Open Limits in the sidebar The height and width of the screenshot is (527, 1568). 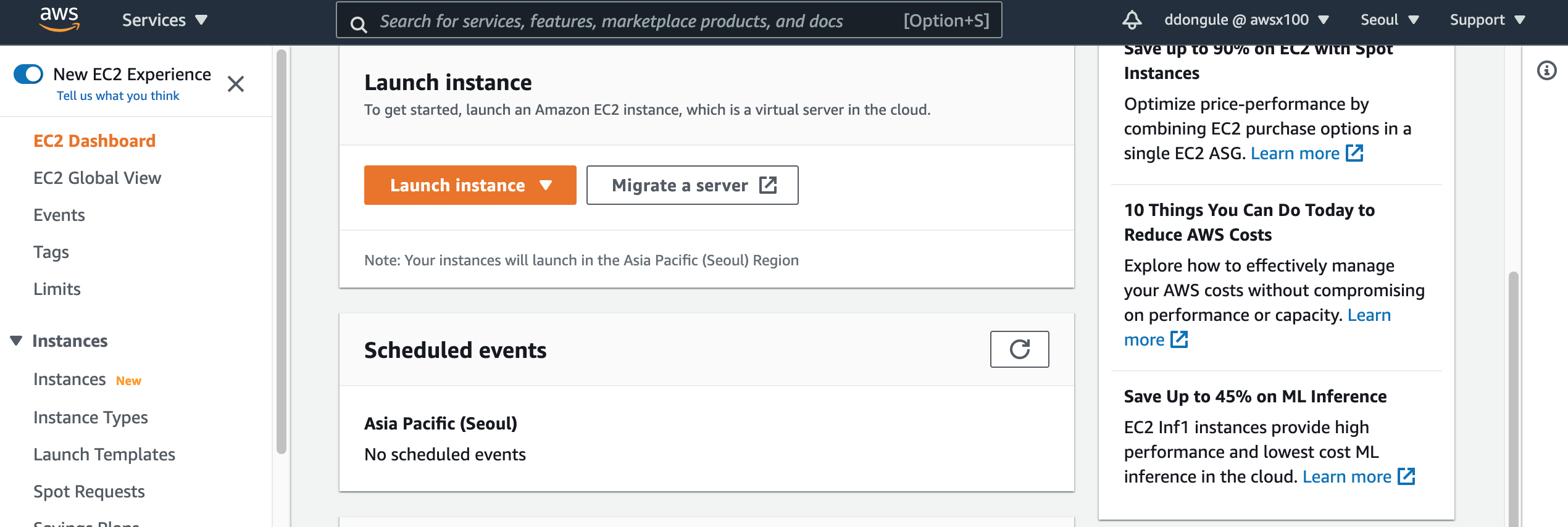click(x=57, y=289)
